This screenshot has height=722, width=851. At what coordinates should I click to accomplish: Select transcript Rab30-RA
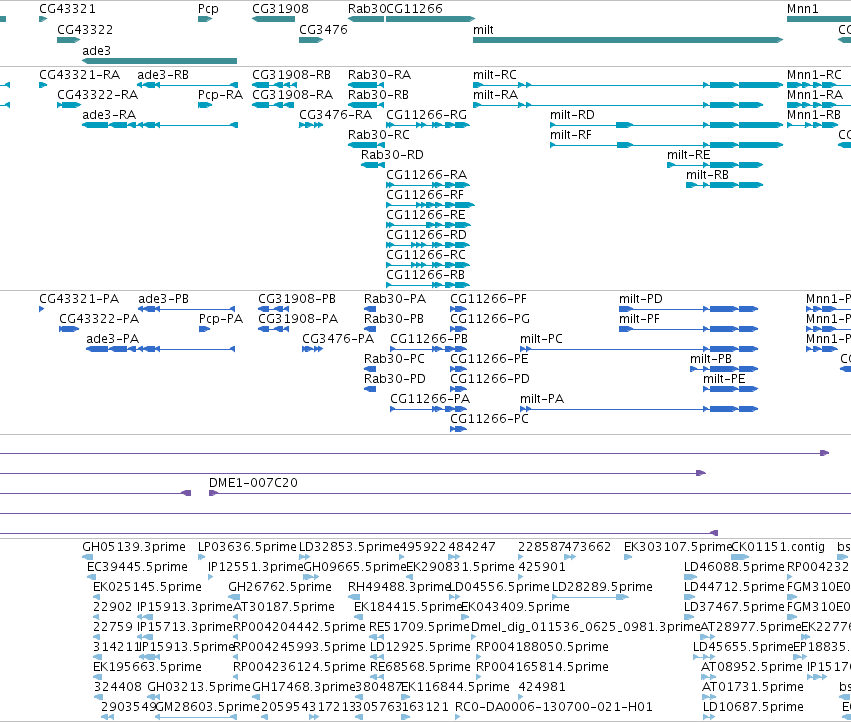pyautogui.click(x=366, y=85)
